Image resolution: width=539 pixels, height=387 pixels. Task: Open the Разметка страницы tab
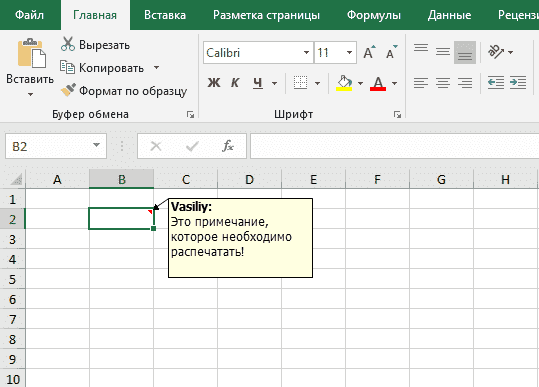266,15
